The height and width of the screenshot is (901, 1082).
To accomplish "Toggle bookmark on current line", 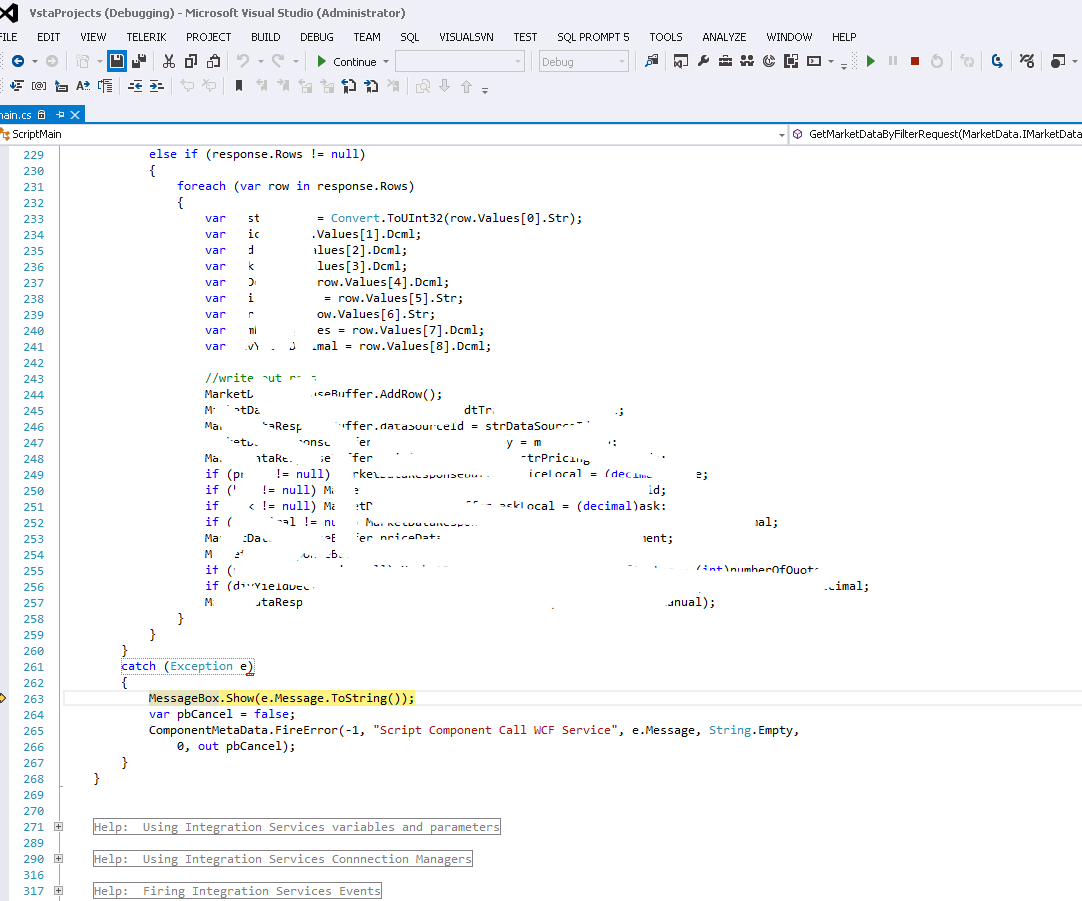I will pyautogui.click(x=239, y=86).
